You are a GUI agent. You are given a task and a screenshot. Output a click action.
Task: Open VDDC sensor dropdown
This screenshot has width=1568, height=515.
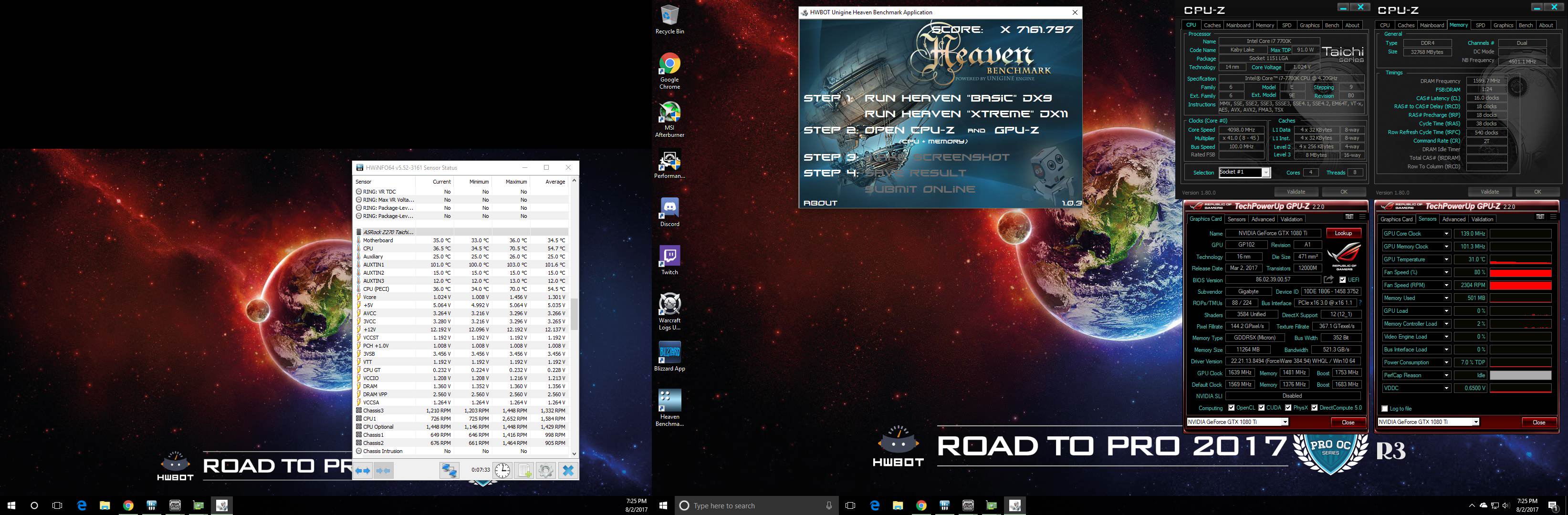click(x=1446, y=388)
